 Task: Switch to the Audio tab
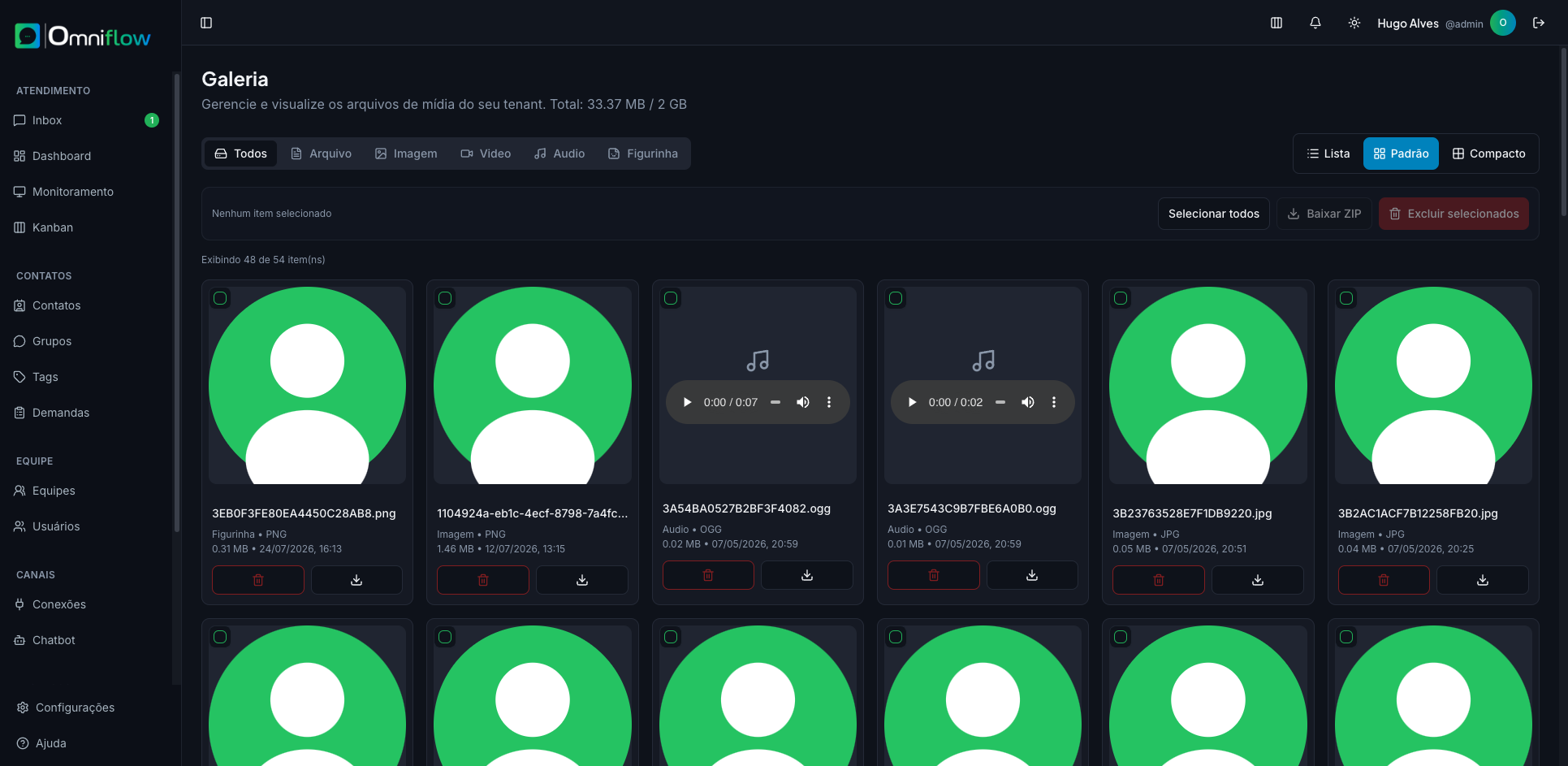(559, 154)
